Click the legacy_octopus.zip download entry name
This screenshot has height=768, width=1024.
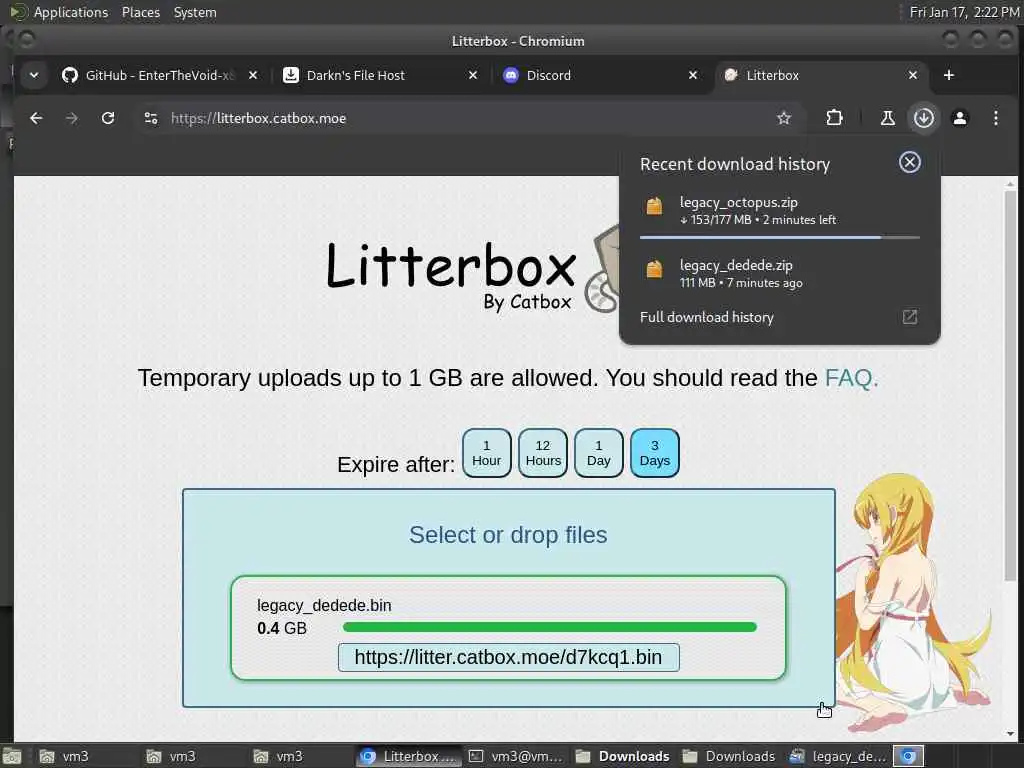pyautogui.click(x=739, y=202)
